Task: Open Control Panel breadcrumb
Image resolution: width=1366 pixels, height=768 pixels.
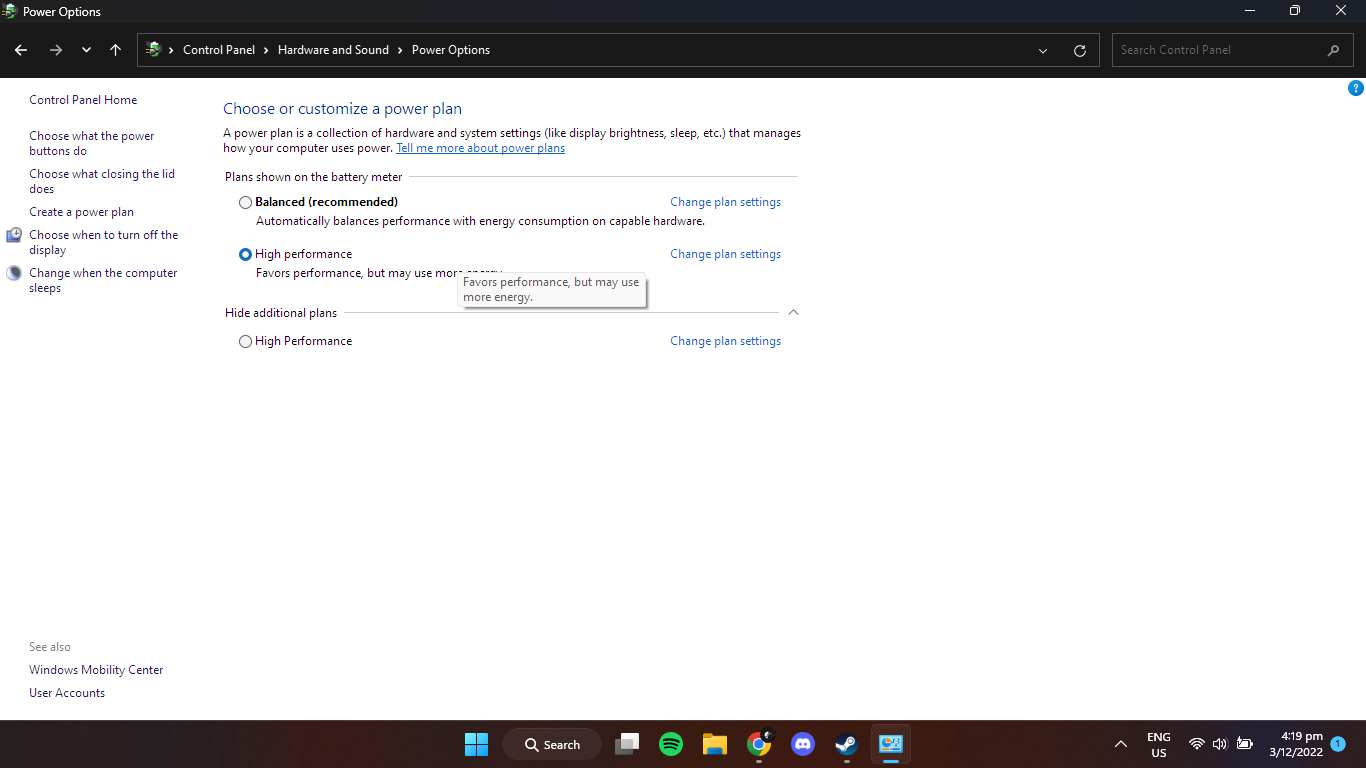Action: tap(219, 50)
